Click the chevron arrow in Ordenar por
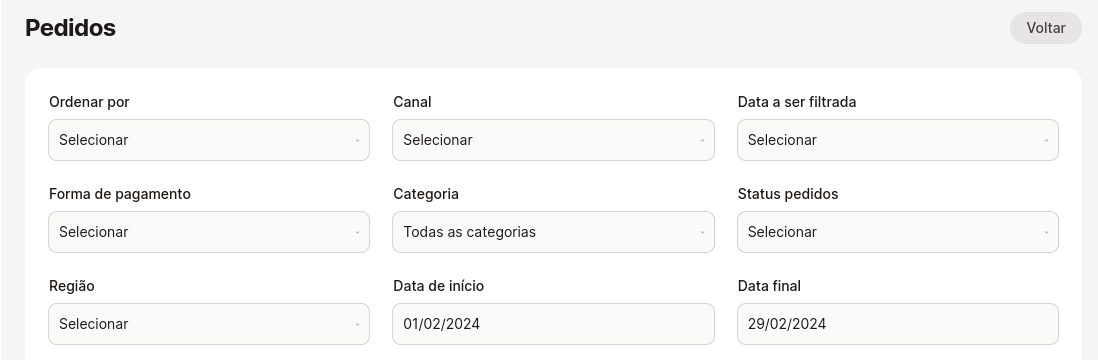 click(357, 140)
